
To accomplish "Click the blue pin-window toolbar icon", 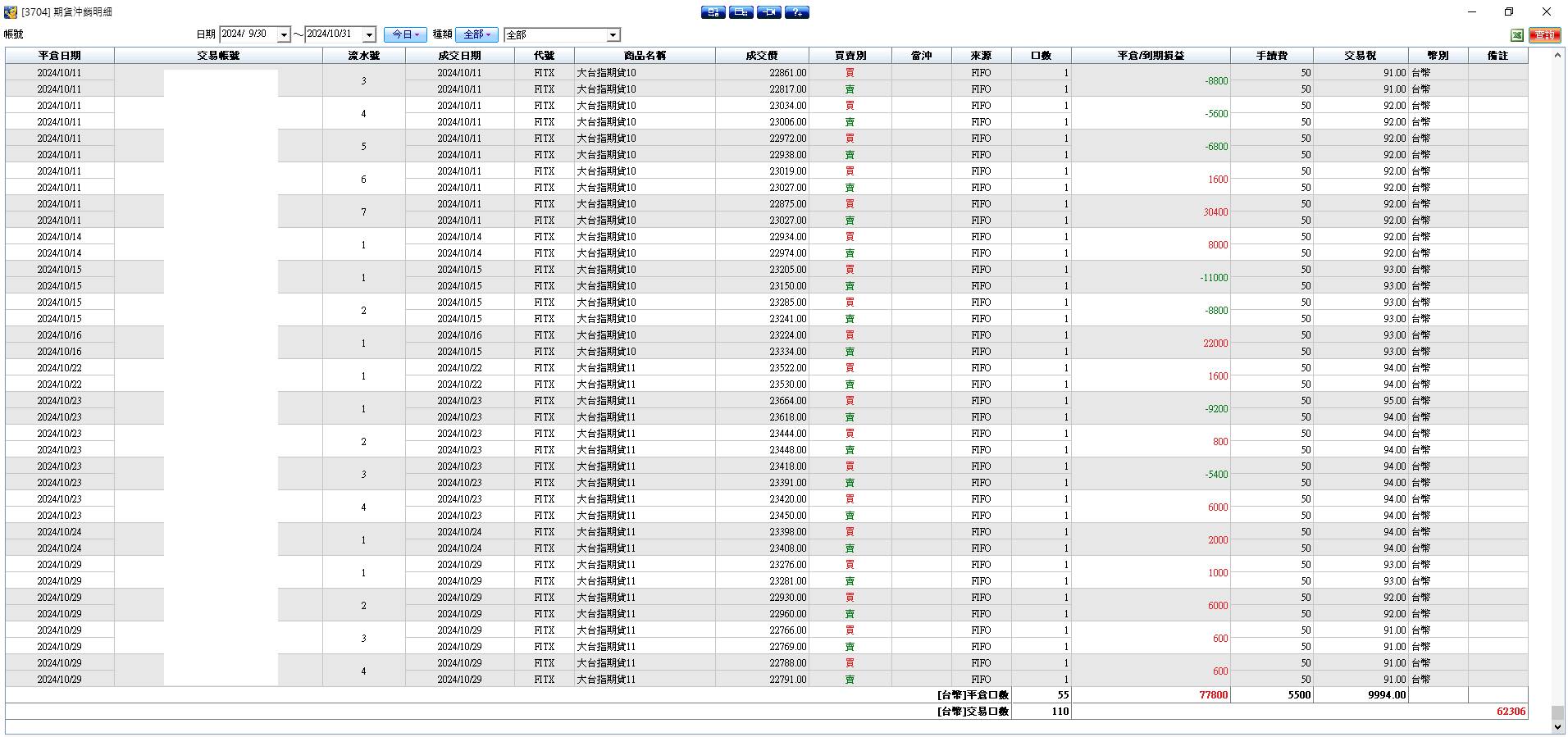I will click(x=769, y=12).
